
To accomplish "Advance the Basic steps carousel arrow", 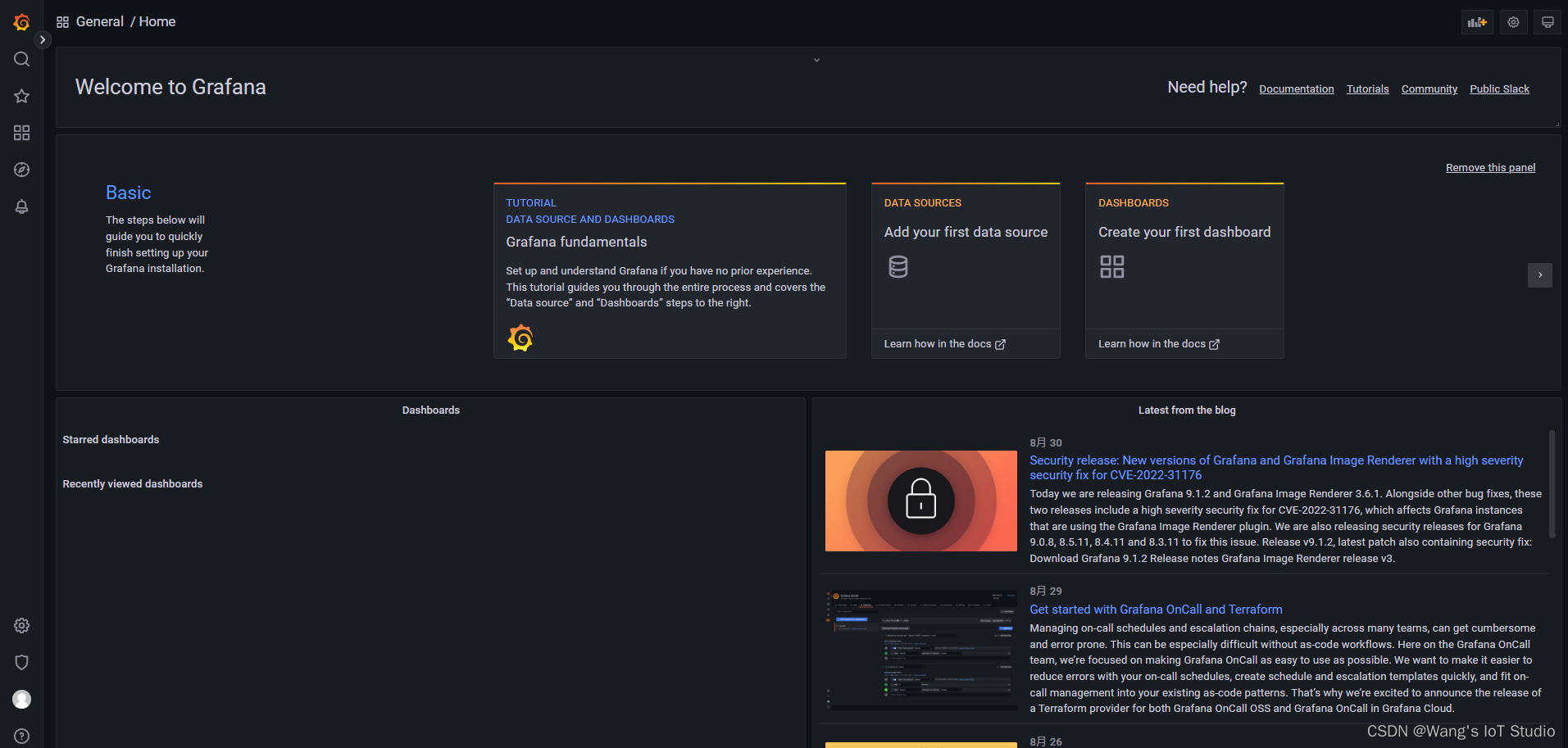I will point(1539,275).
